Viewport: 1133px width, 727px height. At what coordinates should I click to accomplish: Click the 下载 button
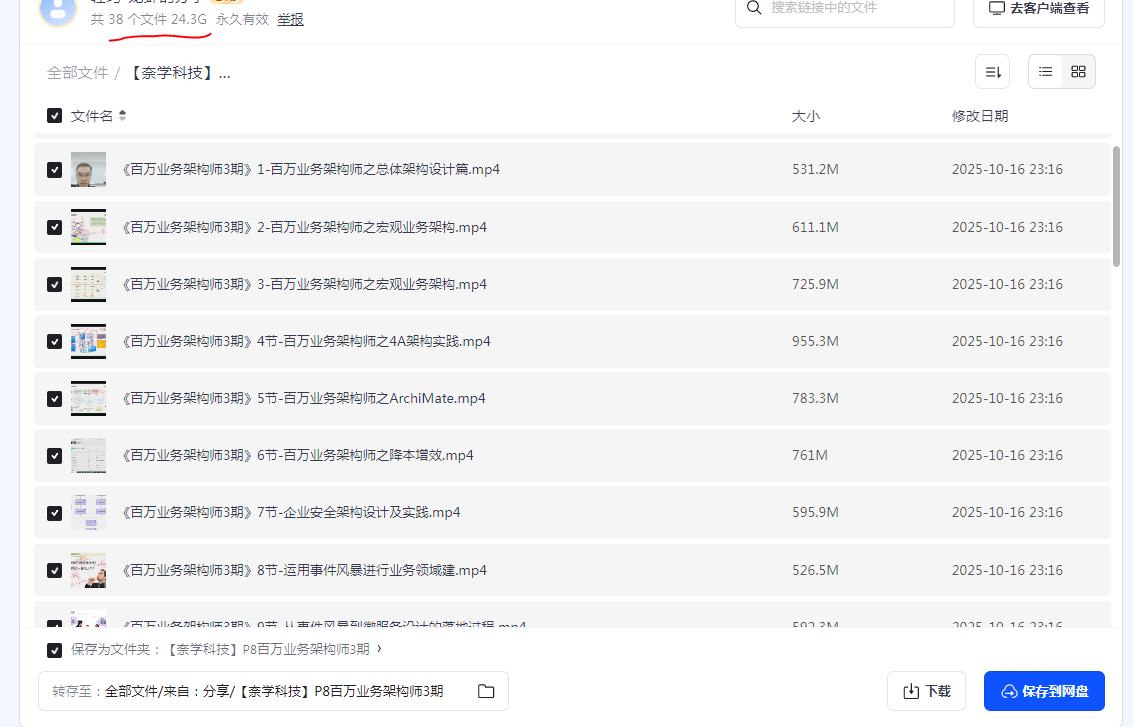point(926,691)
